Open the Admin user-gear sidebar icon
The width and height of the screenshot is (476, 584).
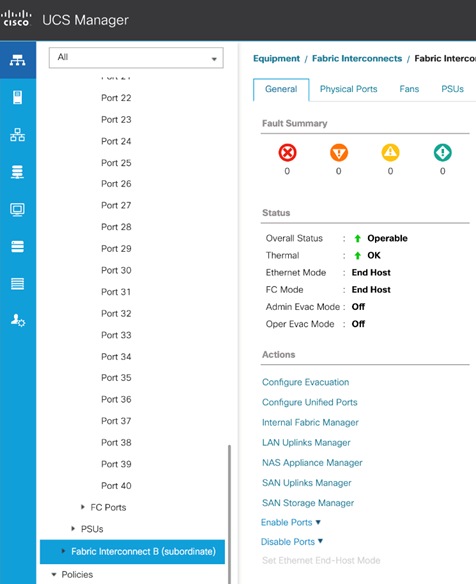point(18,320)
